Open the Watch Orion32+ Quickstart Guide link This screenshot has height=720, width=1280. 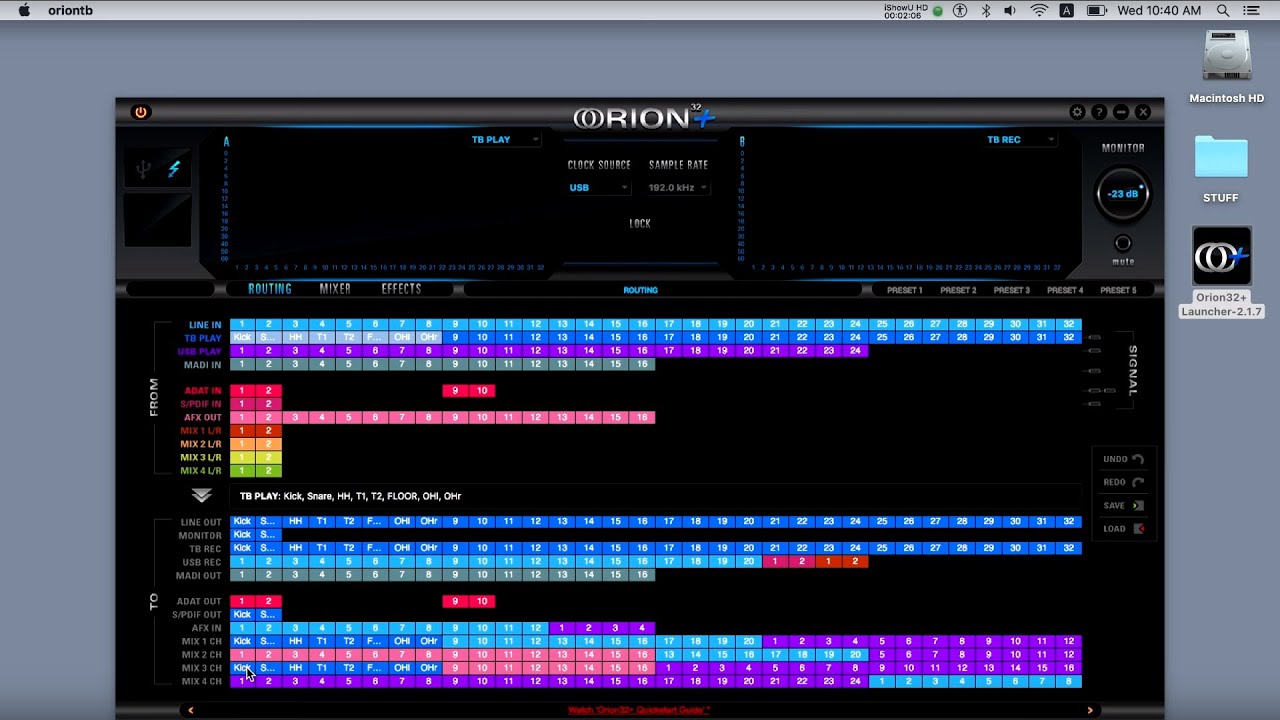pos(639,710)
